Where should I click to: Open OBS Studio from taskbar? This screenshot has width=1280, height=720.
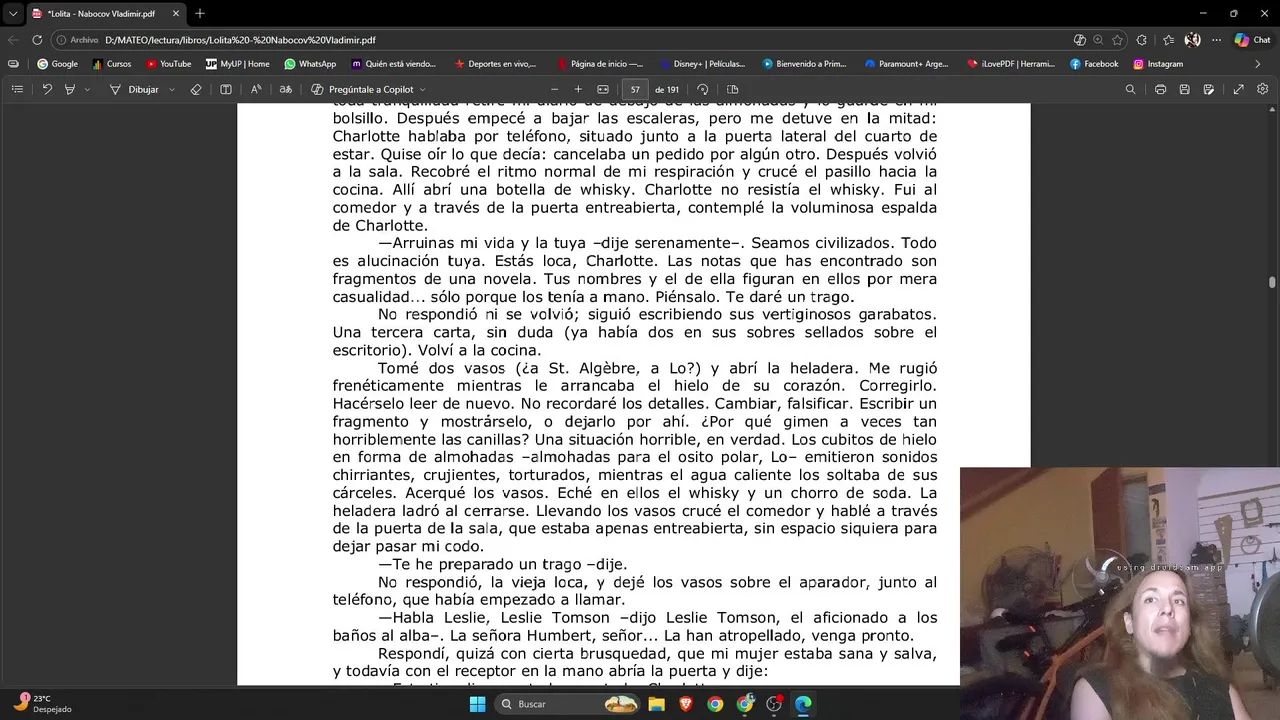coord(774,704)
